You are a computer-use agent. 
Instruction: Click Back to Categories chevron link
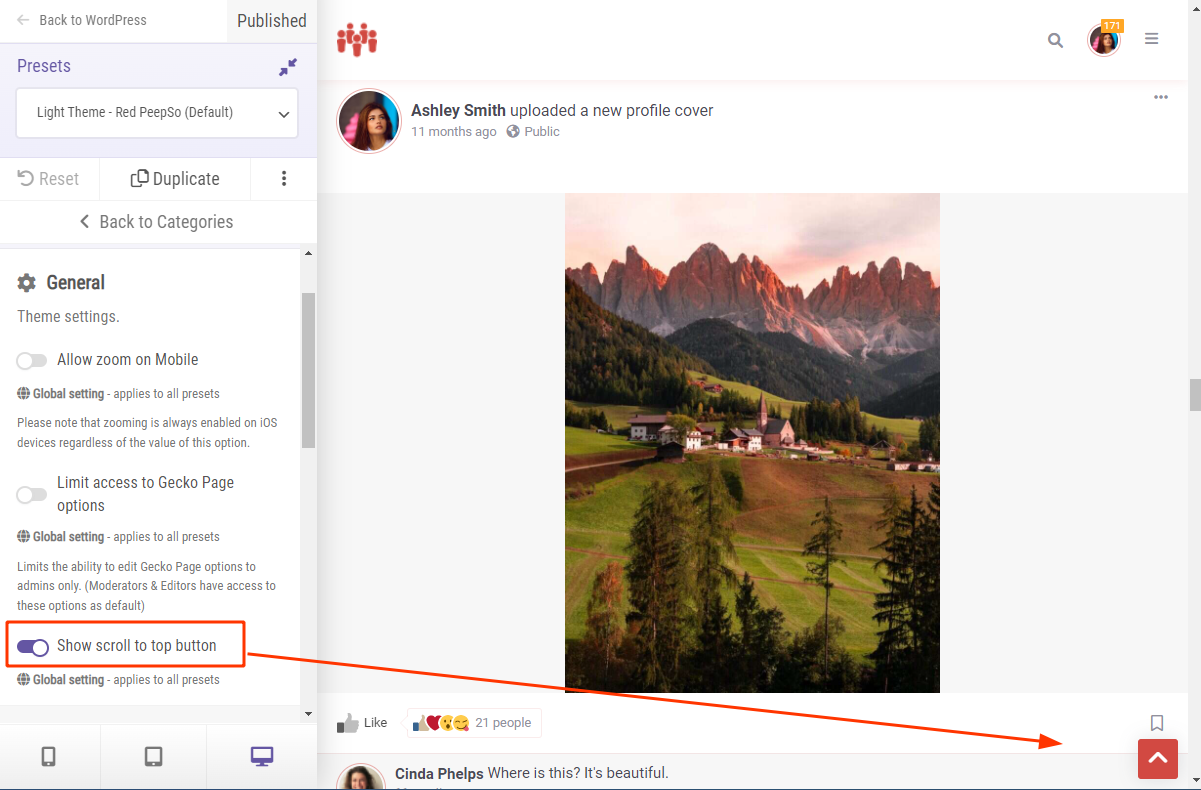157,222
